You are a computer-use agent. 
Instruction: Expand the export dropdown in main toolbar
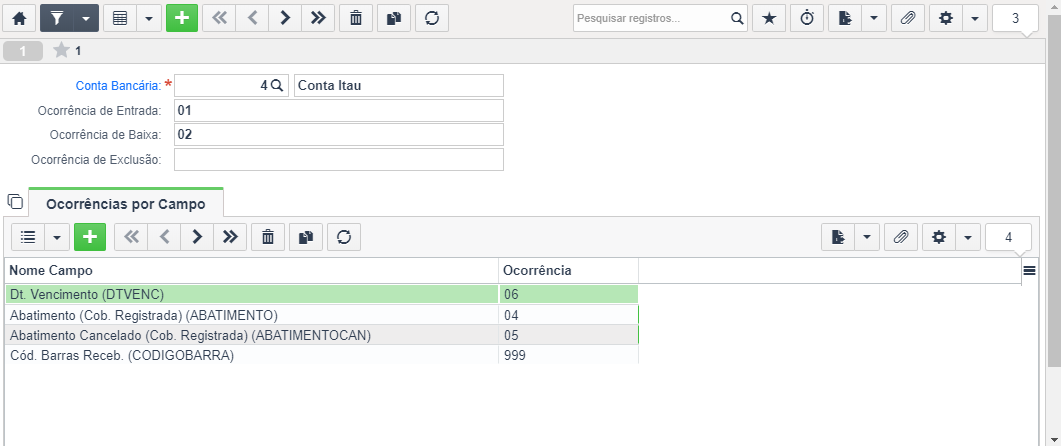click(874, 18)
